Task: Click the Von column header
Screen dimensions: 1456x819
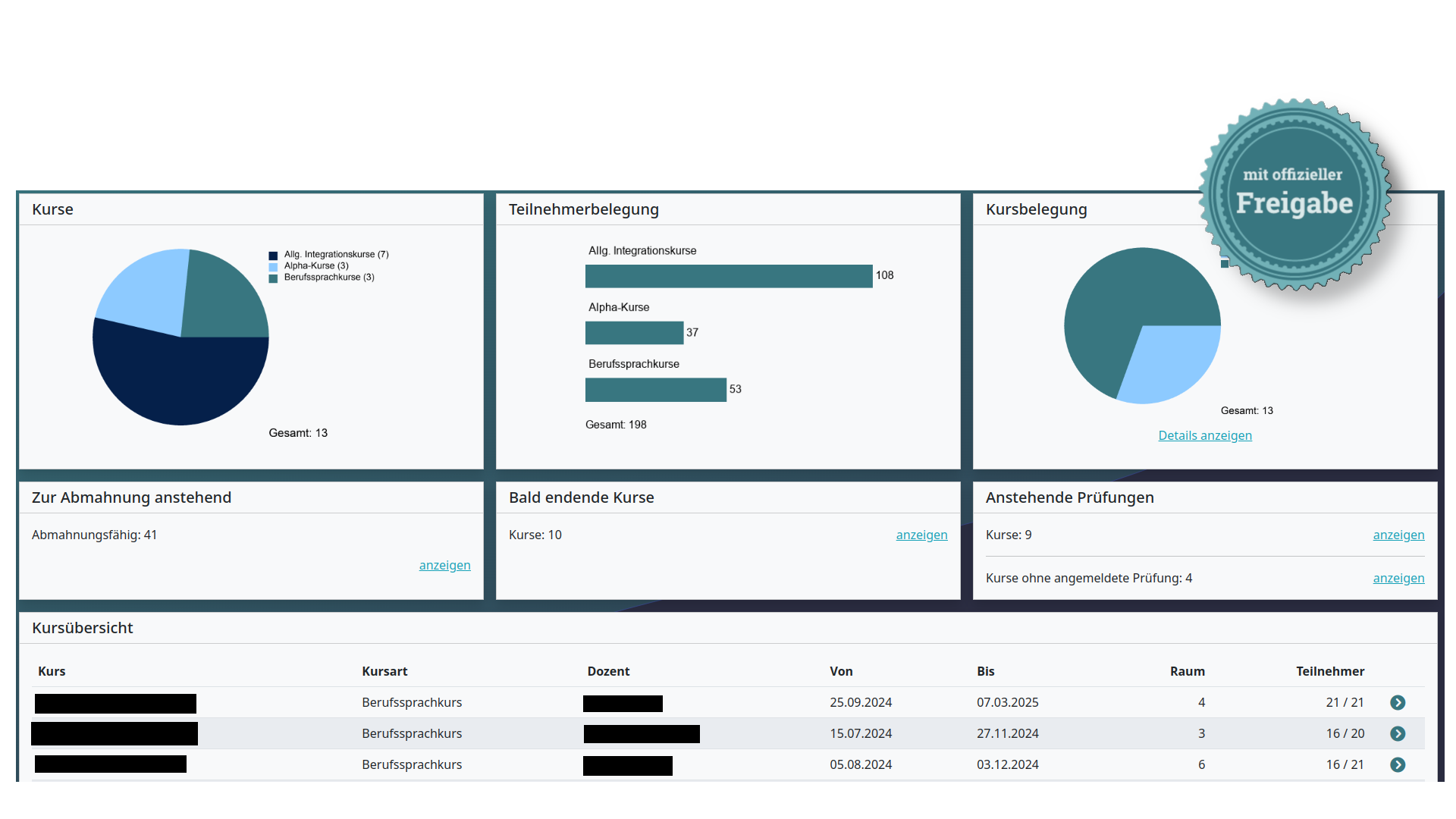Action: [x=841, y=671]
